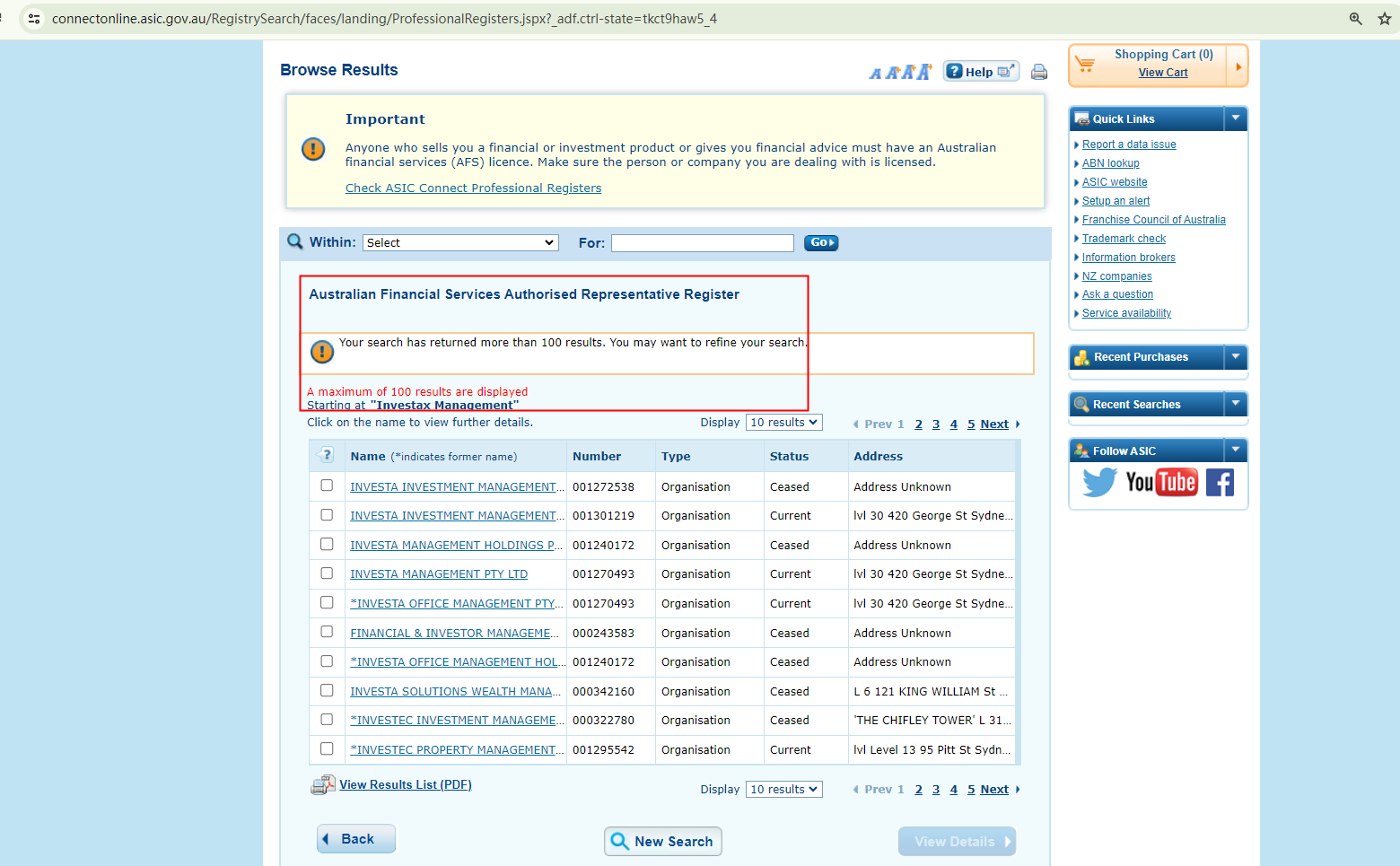Go to page 4 in upper pagination

pos(954,424)
